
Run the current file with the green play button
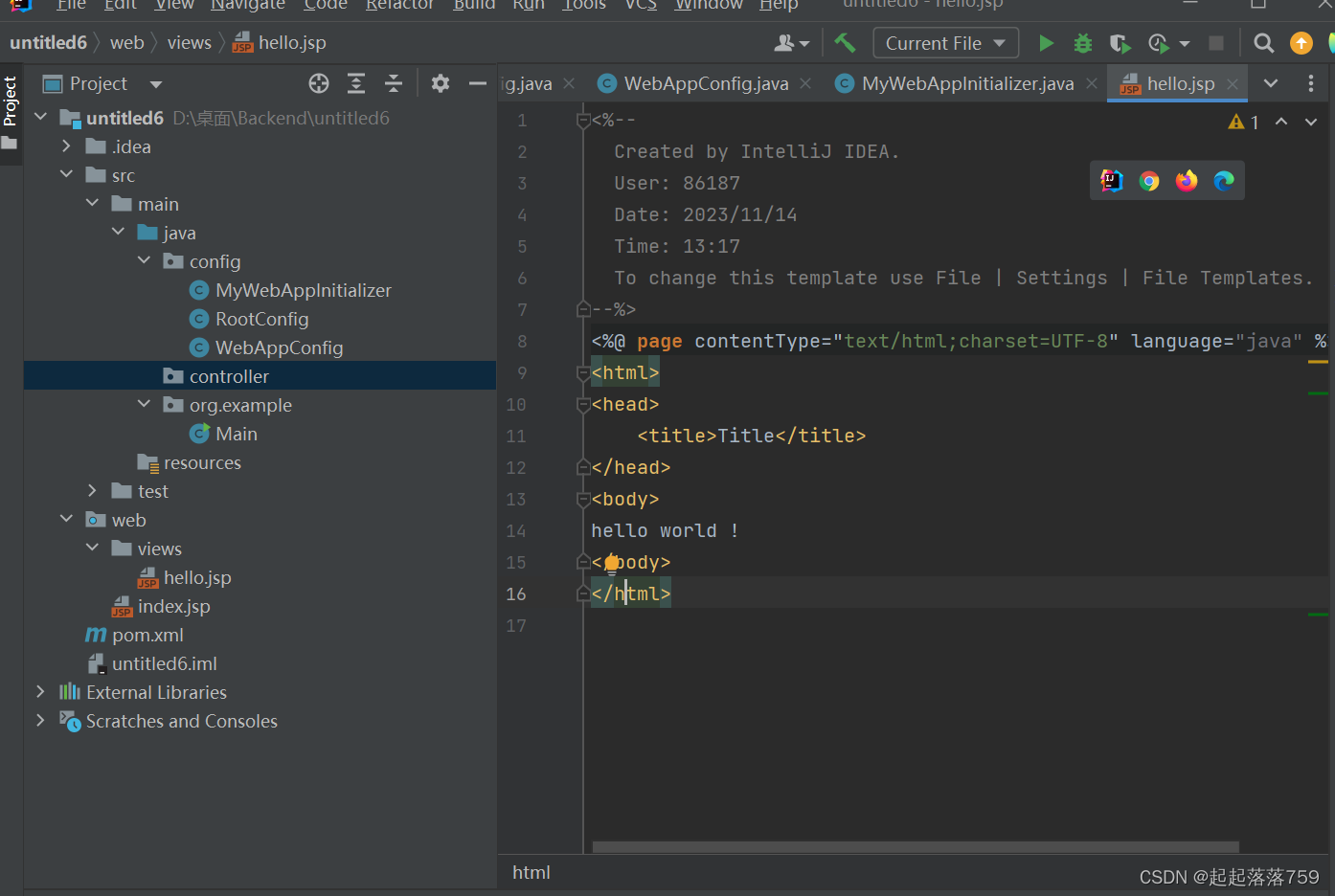point(1046,43)
